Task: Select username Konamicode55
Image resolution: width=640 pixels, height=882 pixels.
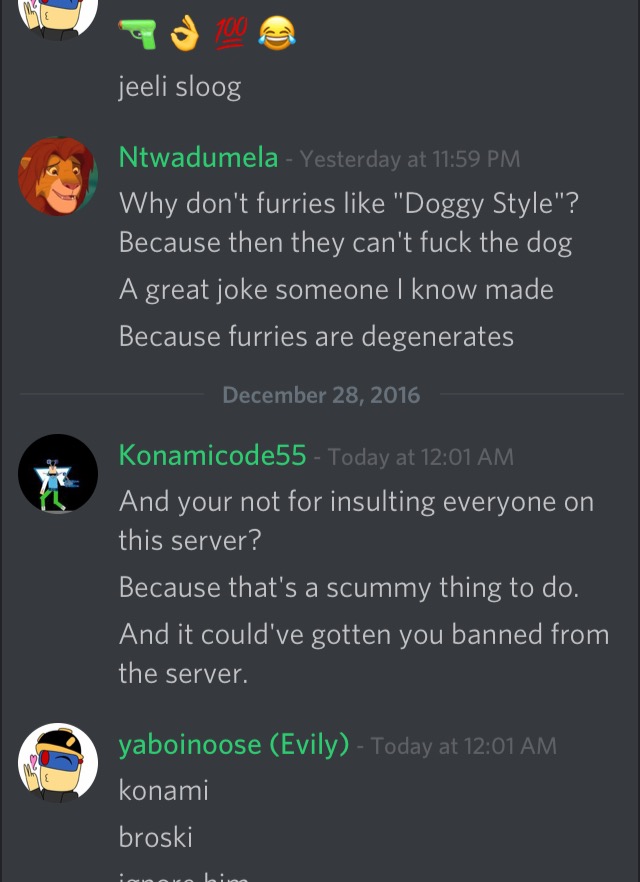Action: pos(213,454)
